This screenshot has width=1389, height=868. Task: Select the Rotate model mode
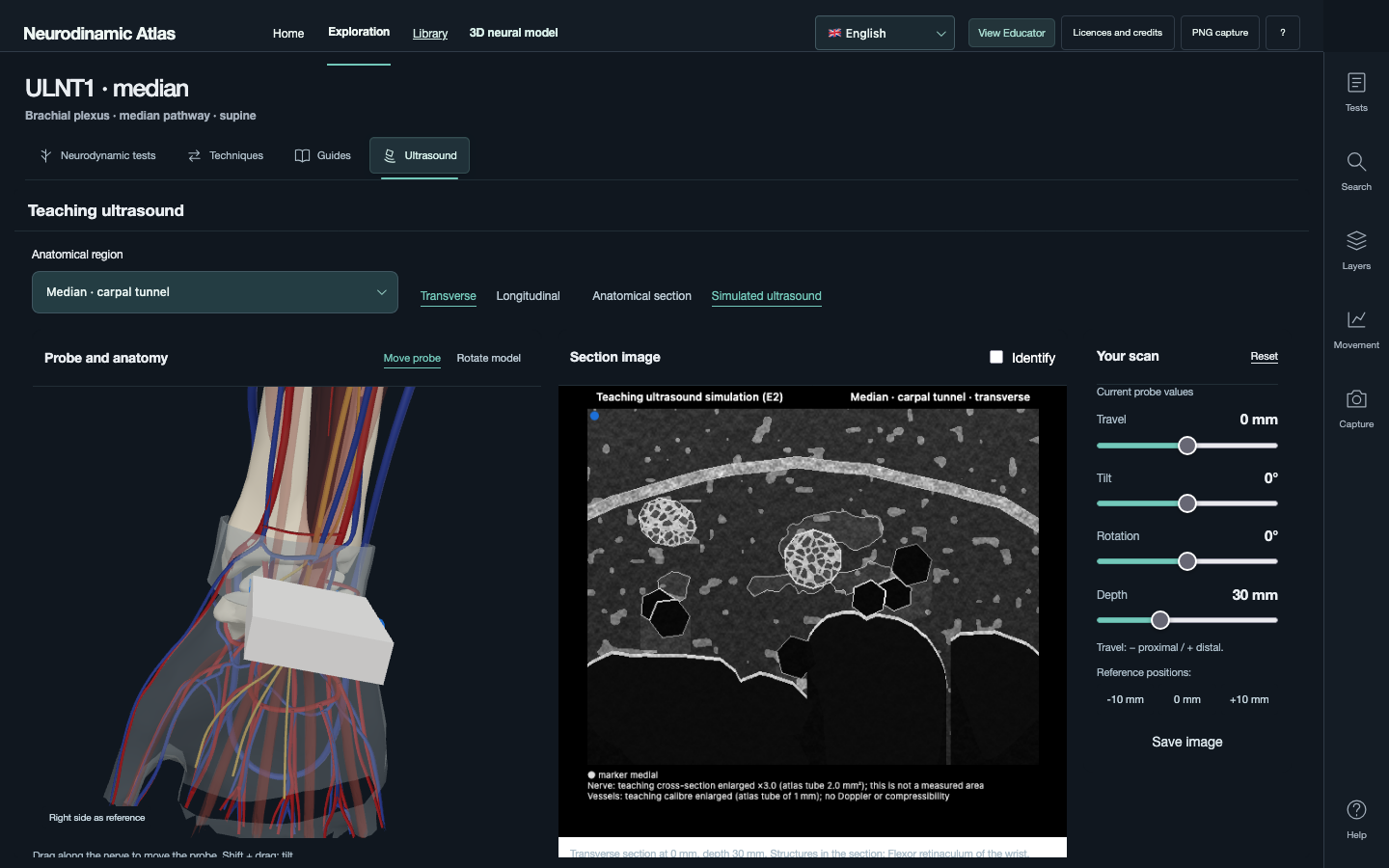pyautogui.click(x=488, y=358)
